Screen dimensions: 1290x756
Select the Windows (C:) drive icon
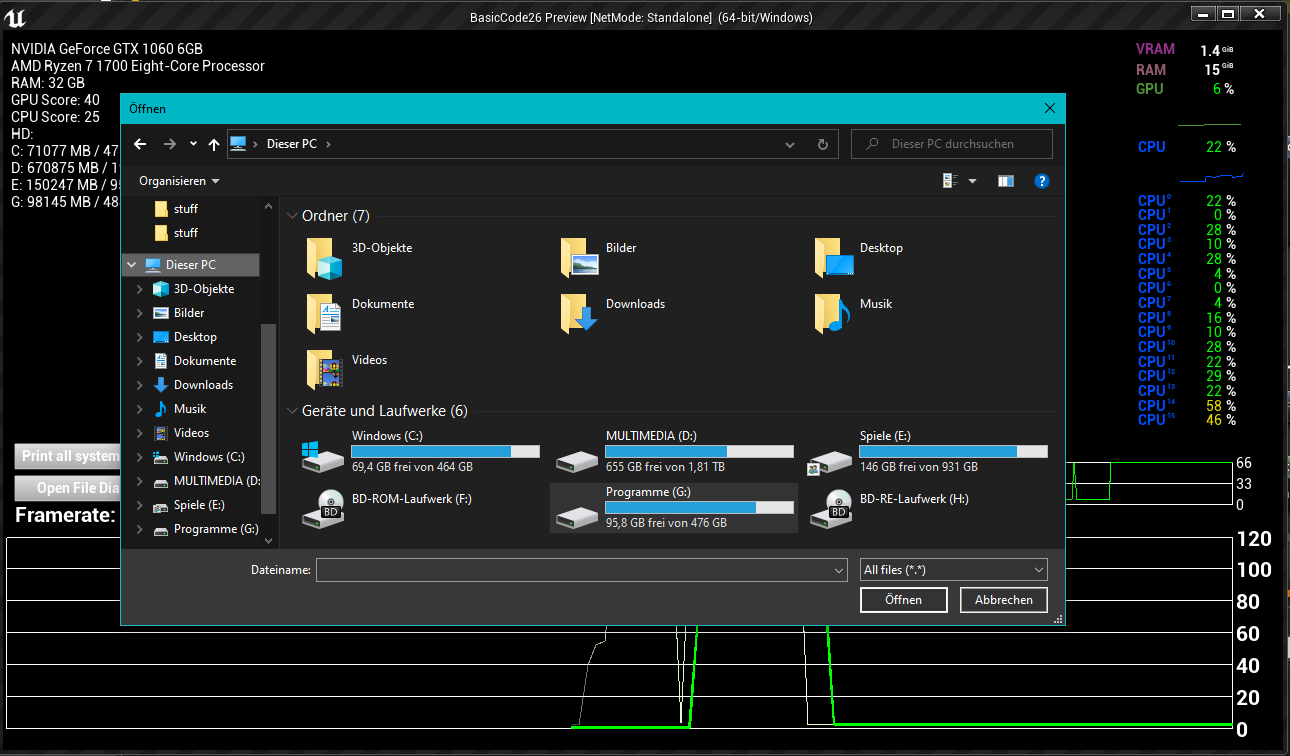324,455
